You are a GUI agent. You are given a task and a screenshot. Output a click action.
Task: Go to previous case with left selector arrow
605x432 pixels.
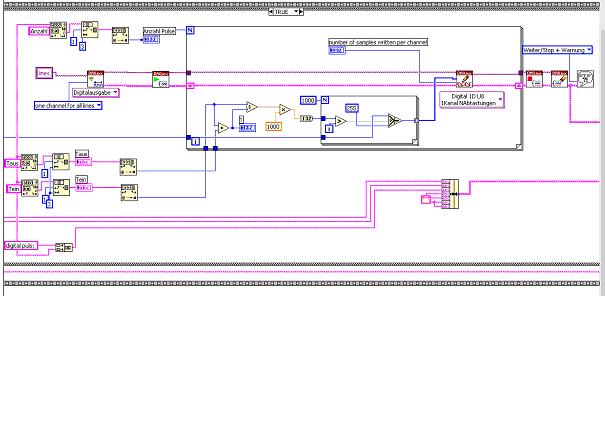[271, 12]
